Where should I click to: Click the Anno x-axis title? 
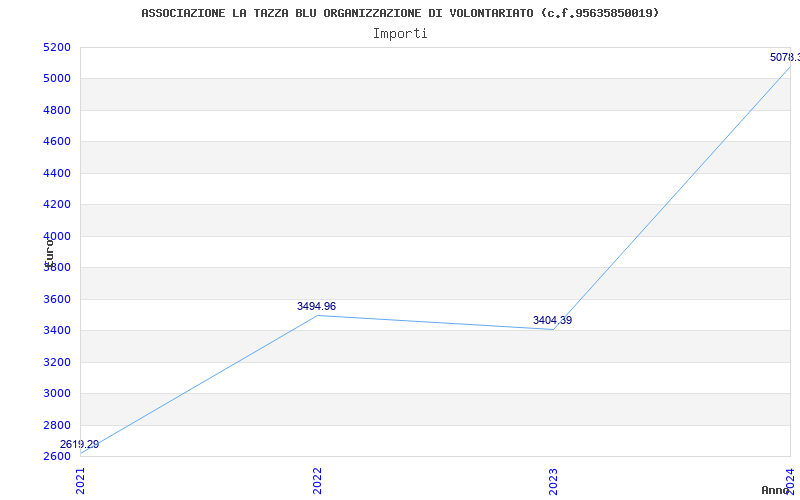pos(776,490)
